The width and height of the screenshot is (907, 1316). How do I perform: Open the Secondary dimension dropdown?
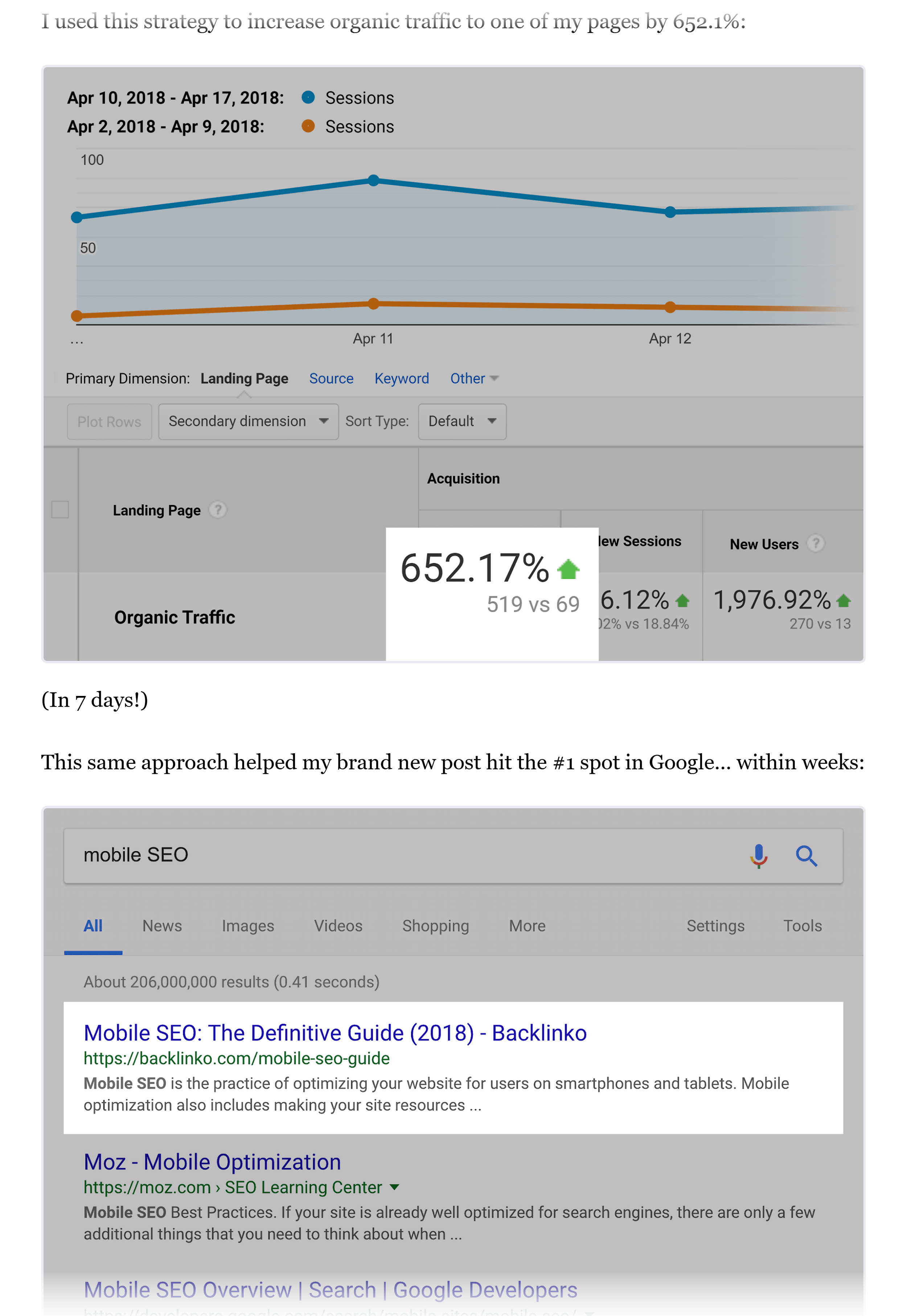(248, 421)
